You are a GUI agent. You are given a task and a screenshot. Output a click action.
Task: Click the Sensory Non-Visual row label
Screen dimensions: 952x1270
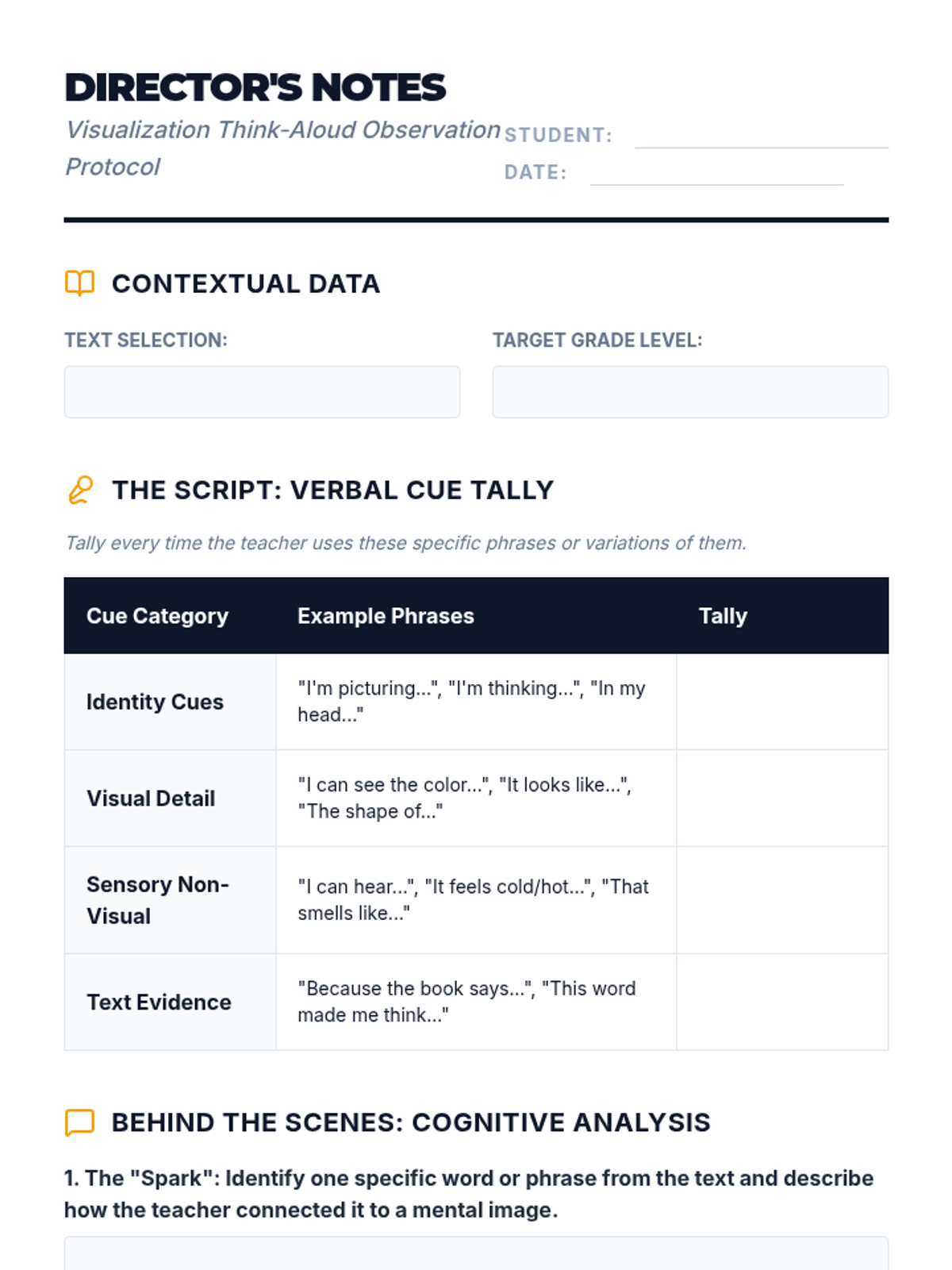tap(157, 900)
